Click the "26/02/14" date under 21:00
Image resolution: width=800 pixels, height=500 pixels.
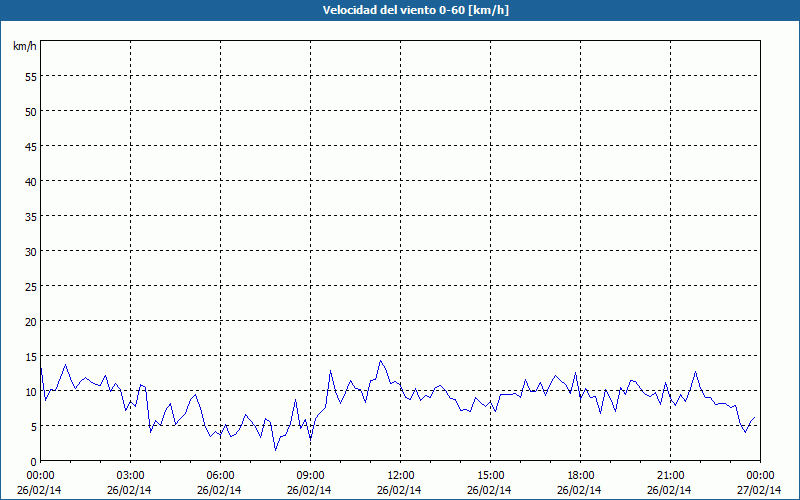point(669,490)
